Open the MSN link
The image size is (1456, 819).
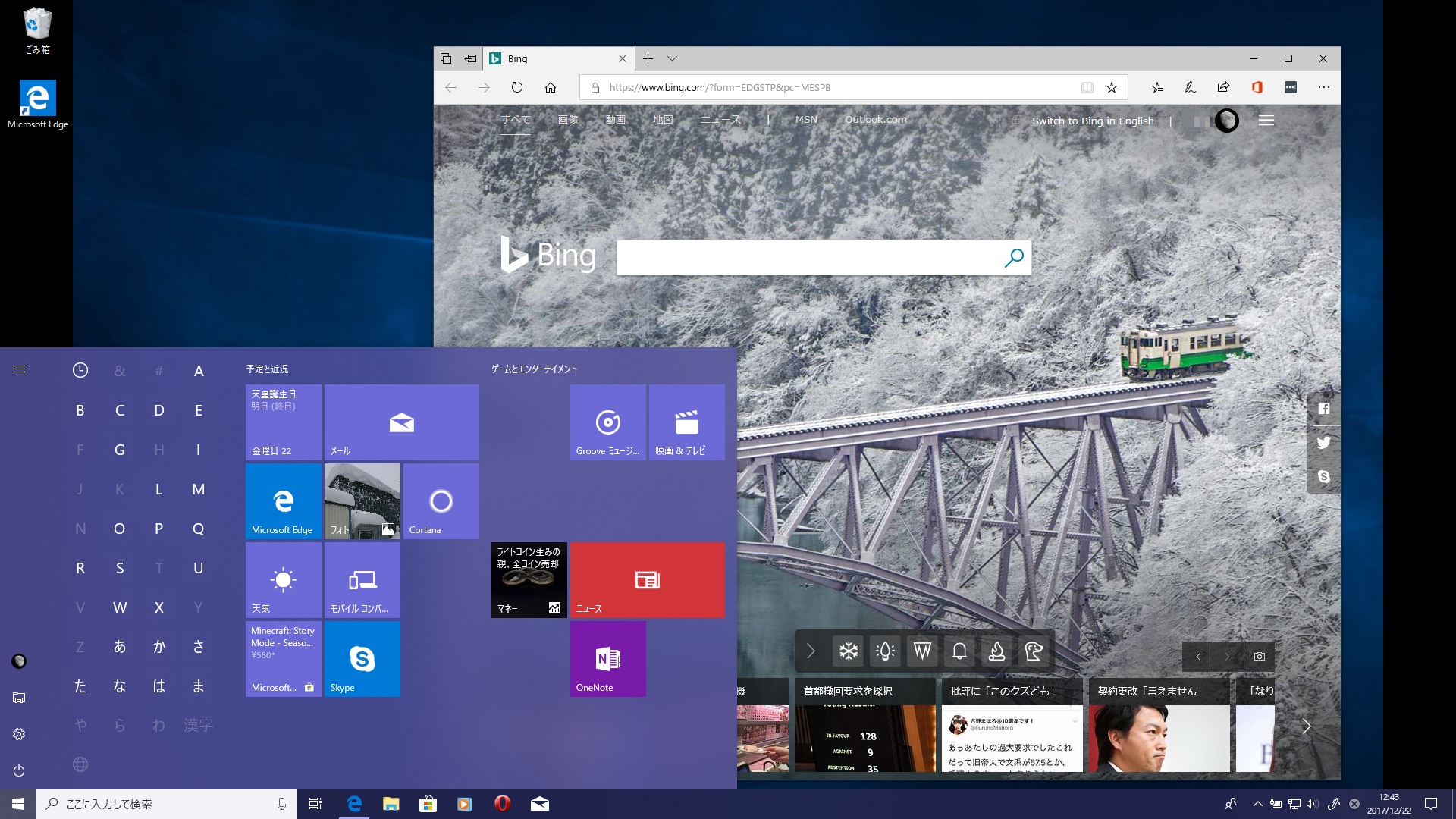coord(806,119)
